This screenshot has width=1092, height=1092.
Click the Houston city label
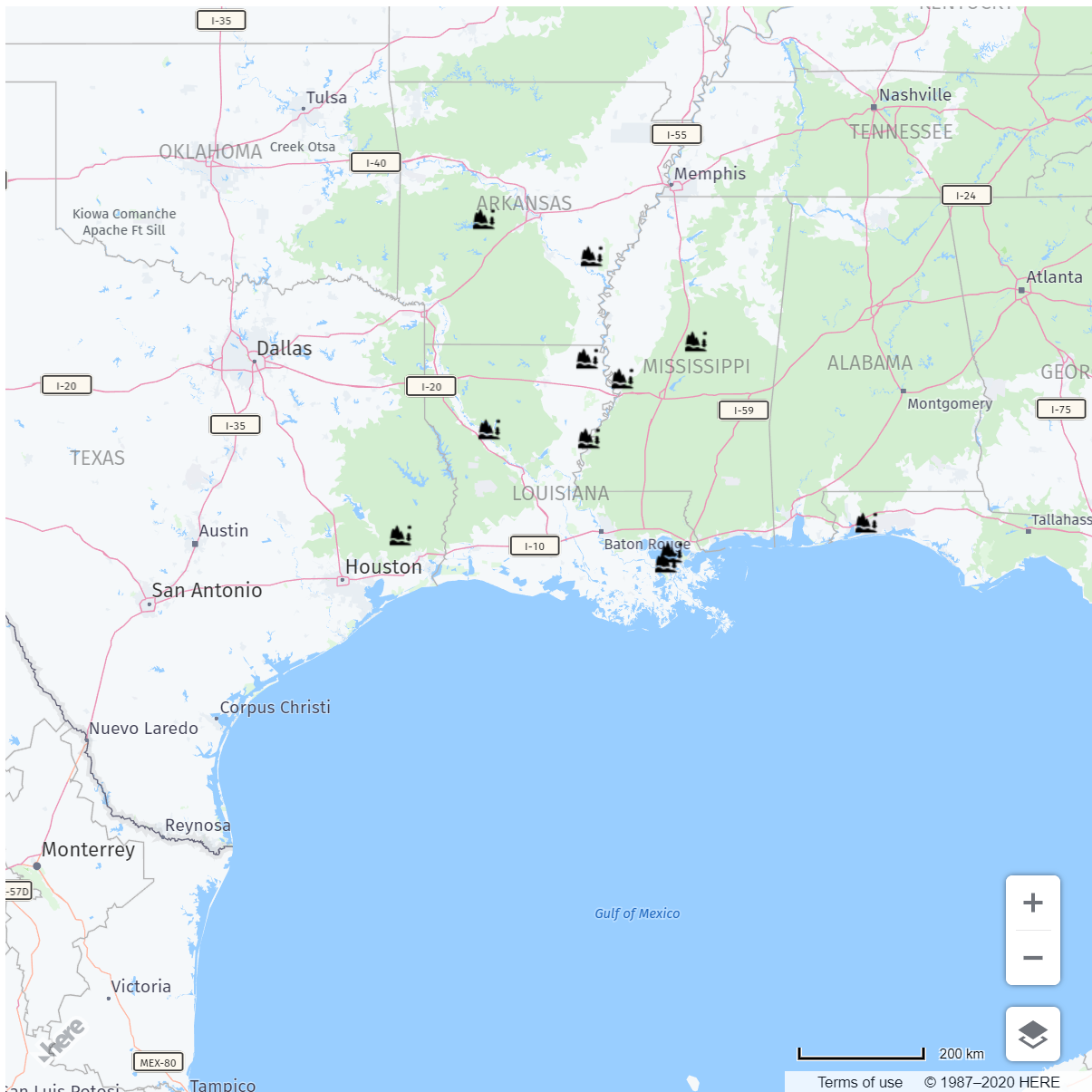pyautogui.click(x=383, y=567)
